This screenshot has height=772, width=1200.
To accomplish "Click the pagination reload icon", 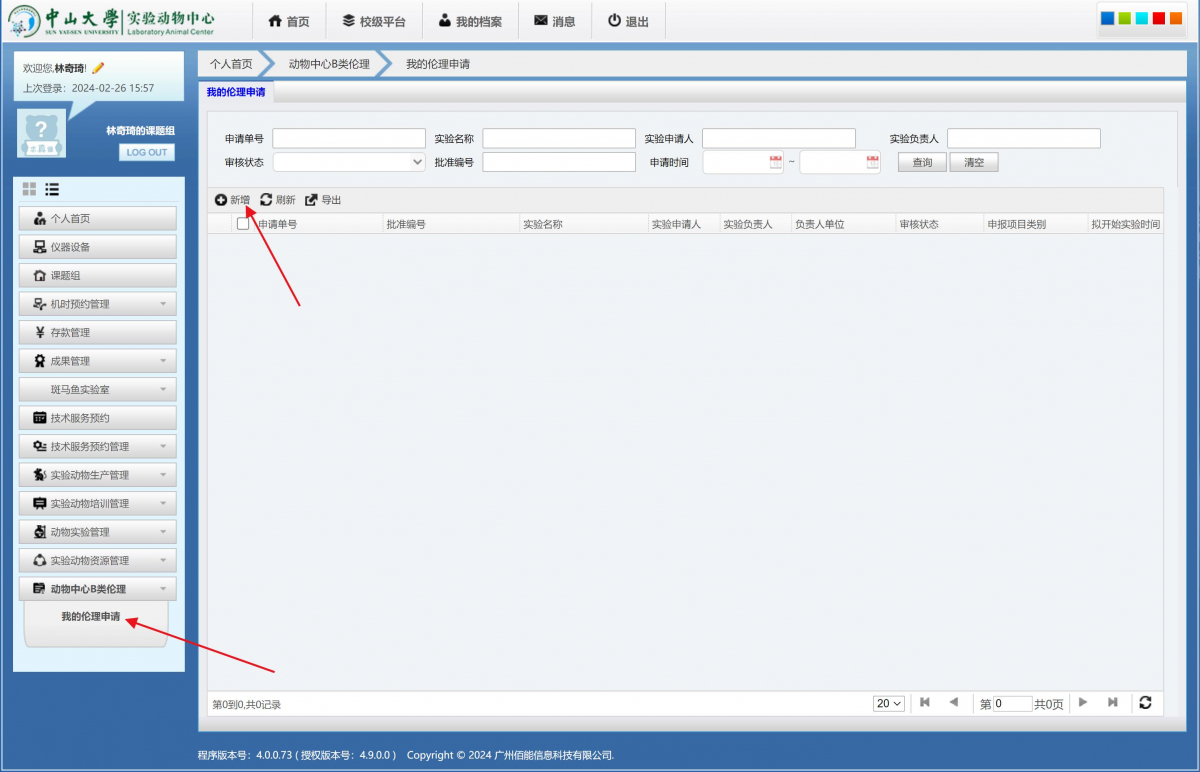I will tap(1145, 703).
